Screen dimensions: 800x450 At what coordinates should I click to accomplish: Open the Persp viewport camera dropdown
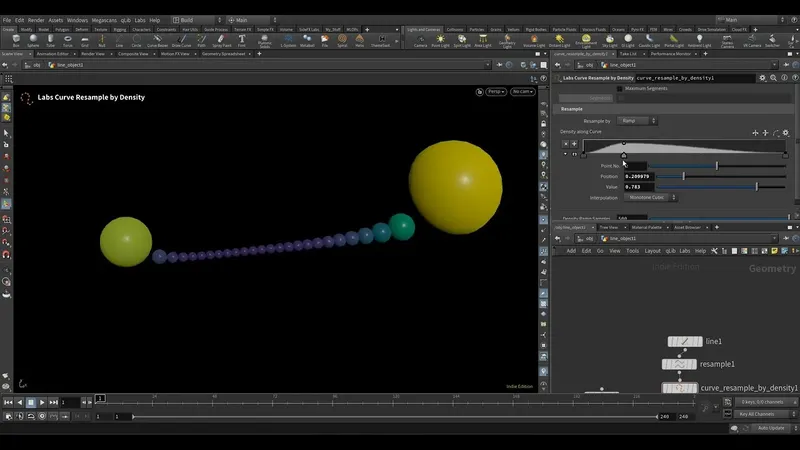click(x=495, y=92)
